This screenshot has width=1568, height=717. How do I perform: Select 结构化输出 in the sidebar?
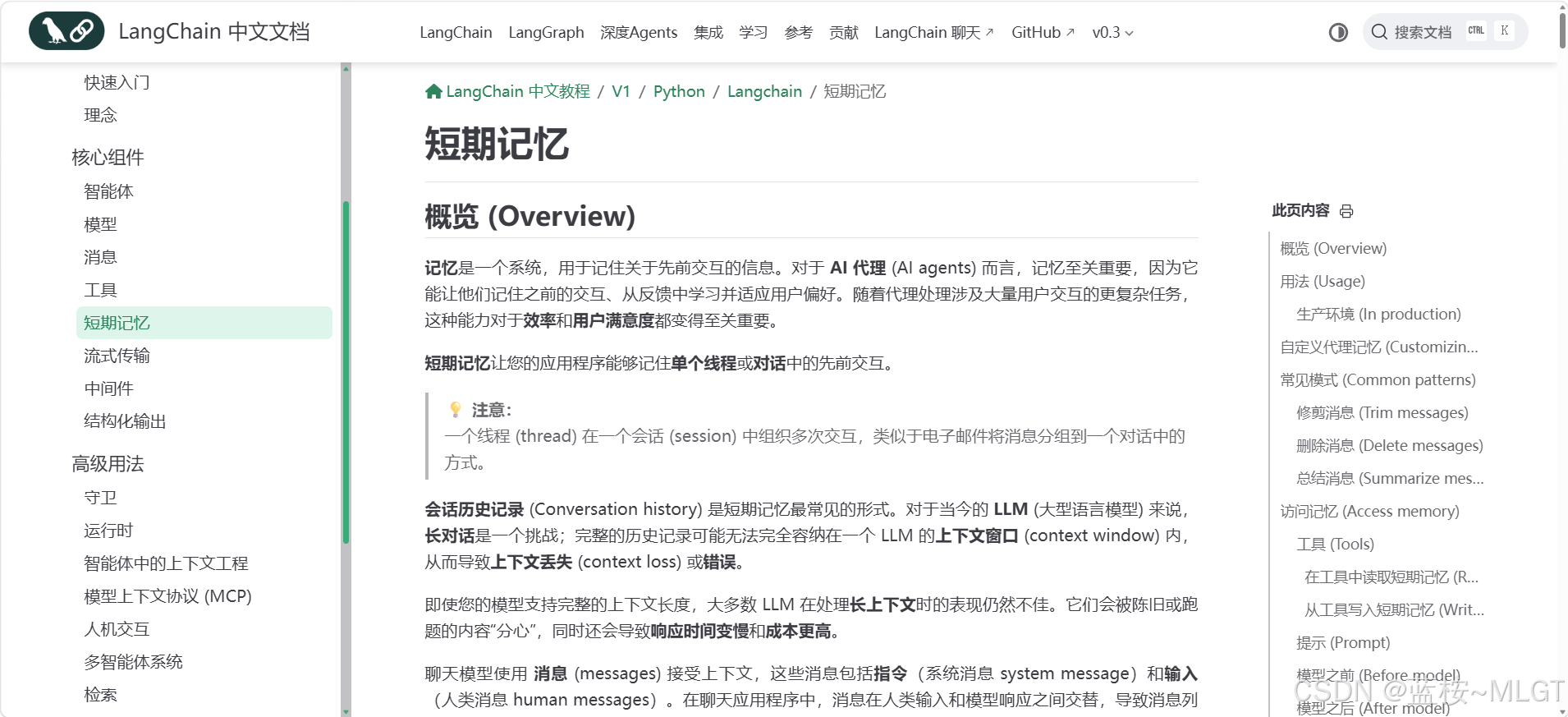pos(125,421)
